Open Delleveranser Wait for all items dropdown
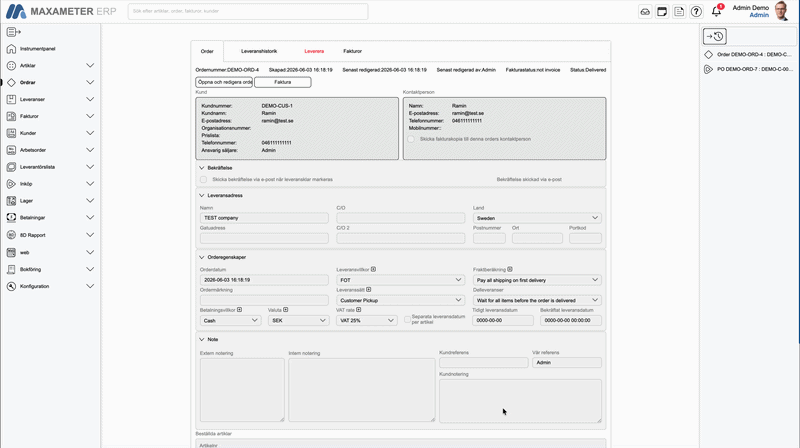The width and height of the screenshot is (800, 448). [x=537, y=301]
